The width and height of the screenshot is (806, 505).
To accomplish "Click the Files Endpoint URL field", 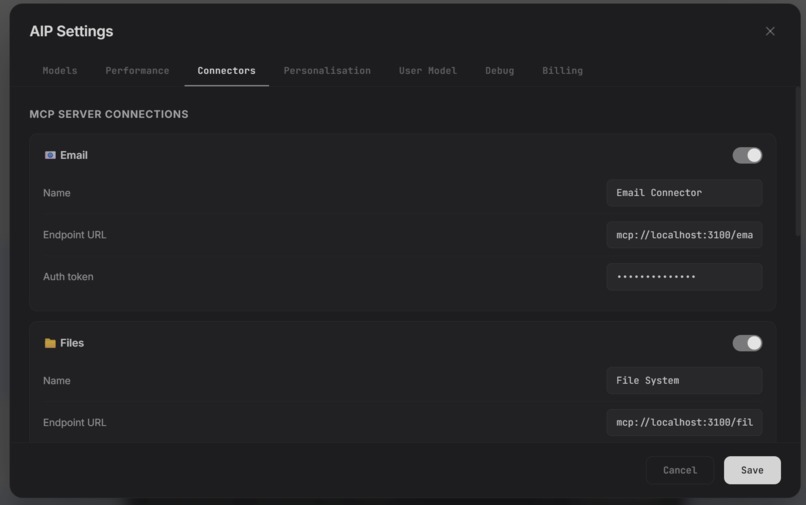I will click(x=684, y=422).
